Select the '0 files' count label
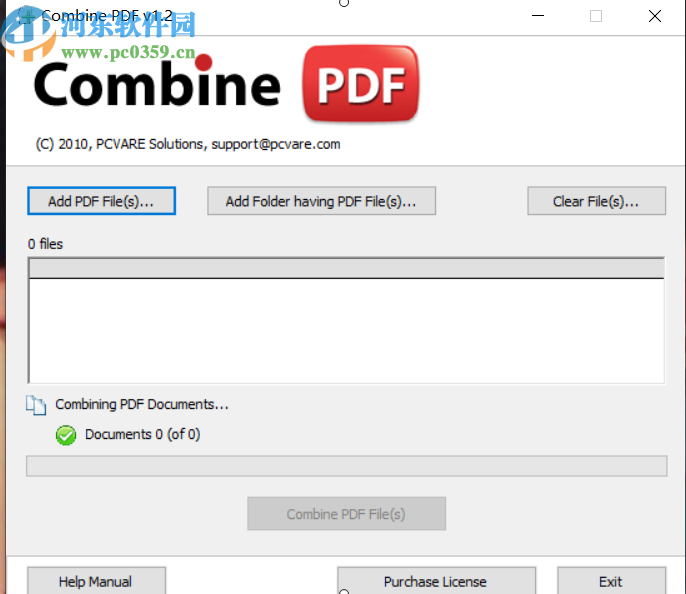The image size is (686, 594). (x=46, y=244)
